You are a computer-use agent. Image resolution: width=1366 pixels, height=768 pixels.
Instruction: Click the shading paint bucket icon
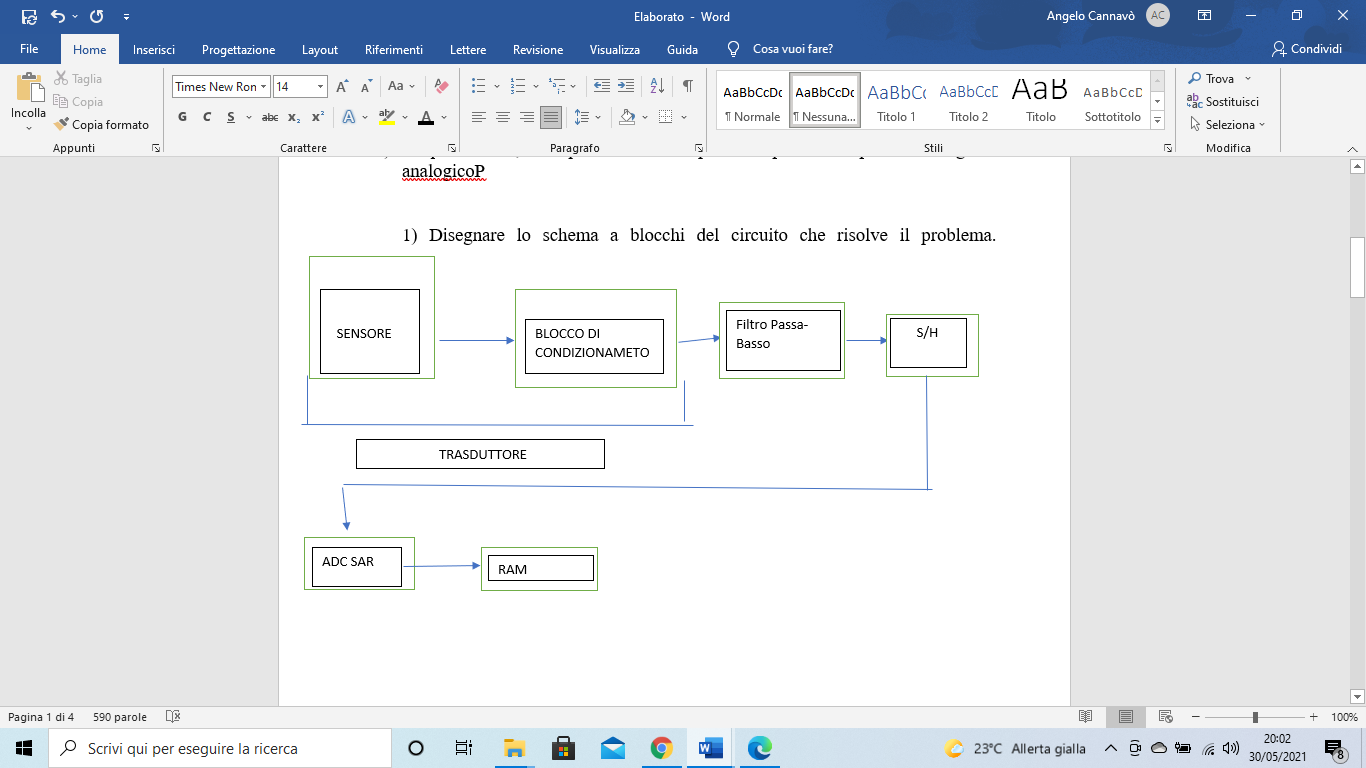click(627, 117)
